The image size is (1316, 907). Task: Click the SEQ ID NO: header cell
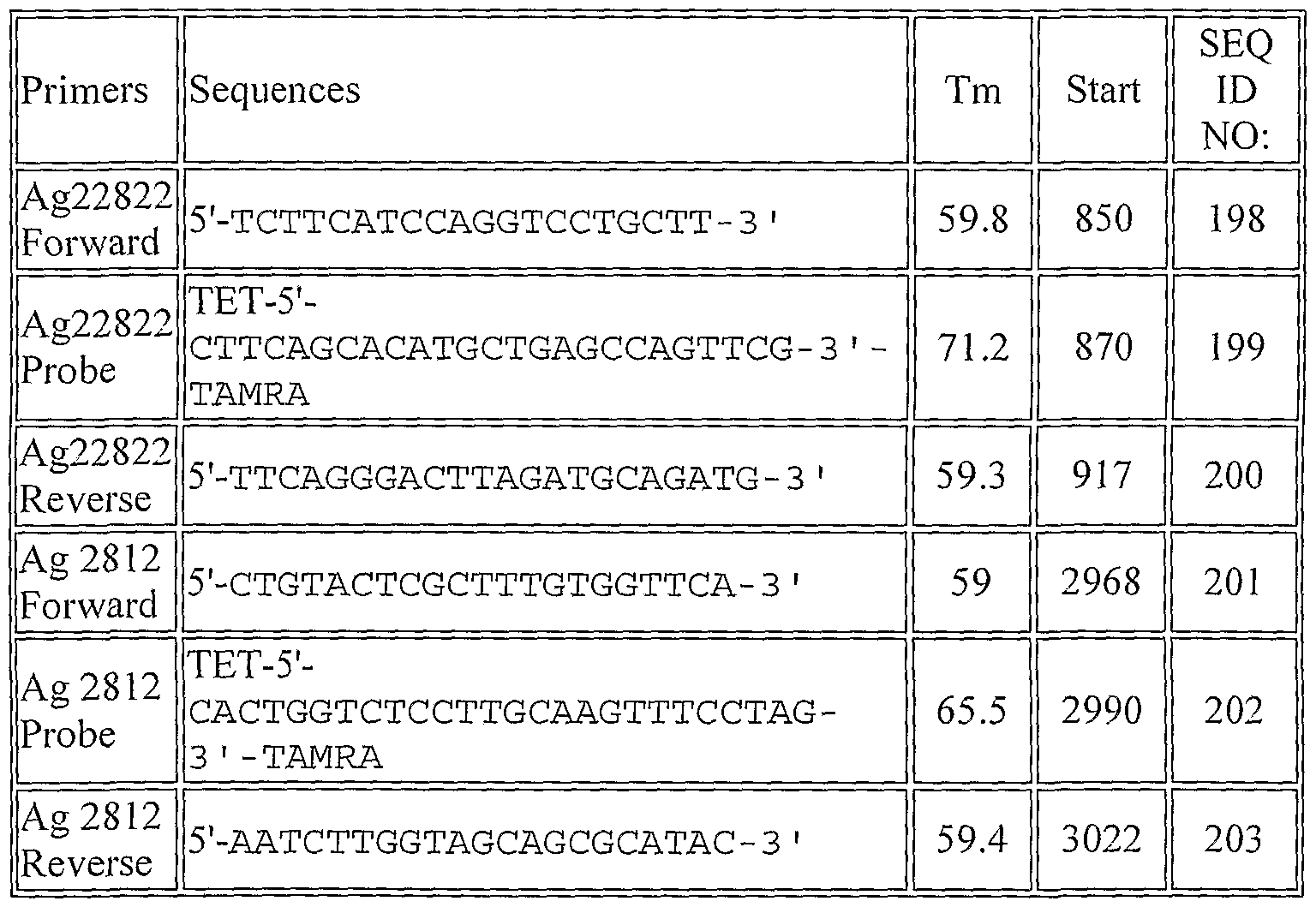(1235, 90)
